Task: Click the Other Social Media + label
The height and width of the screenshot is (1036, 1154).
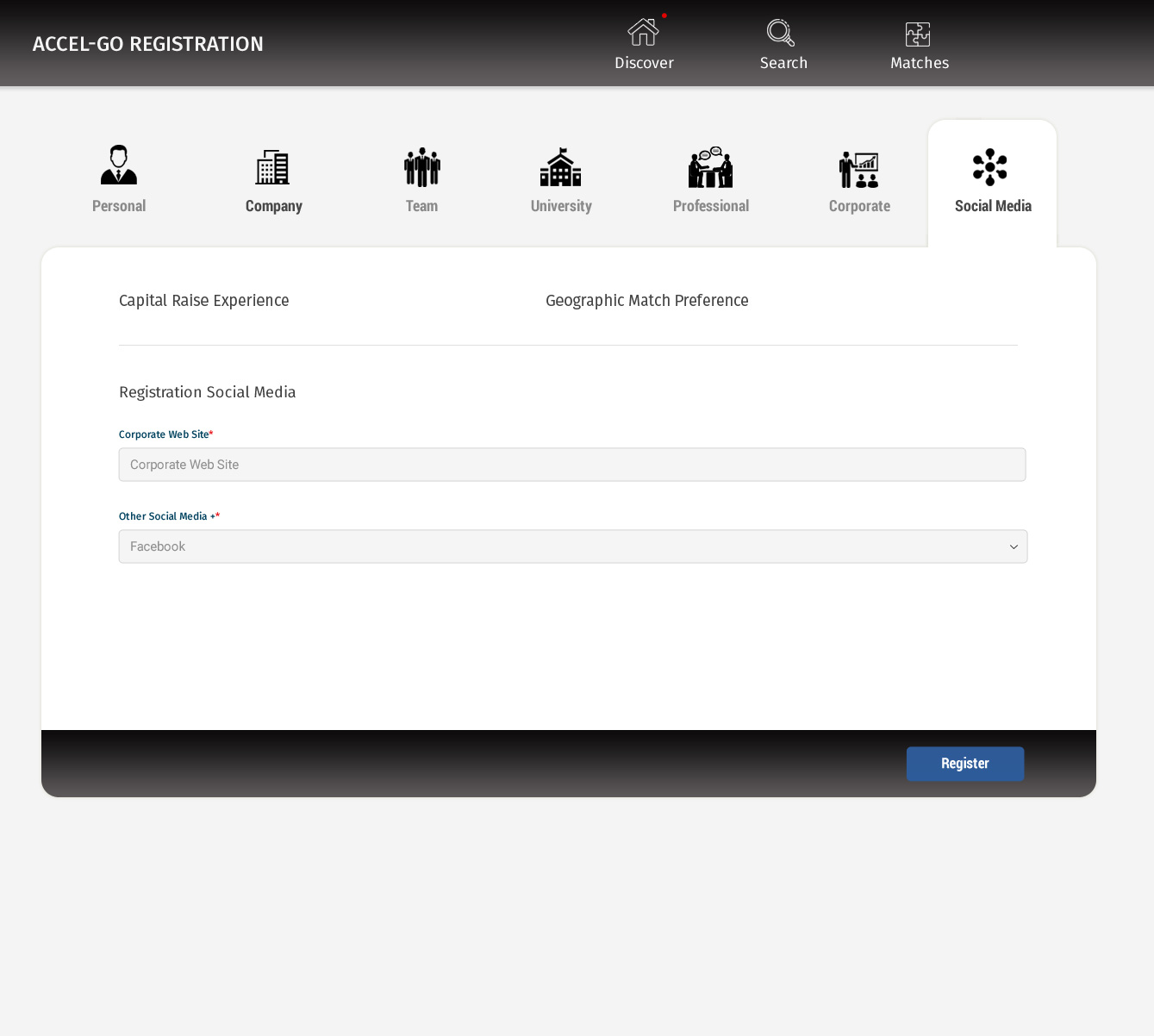Action: (166, 516)
